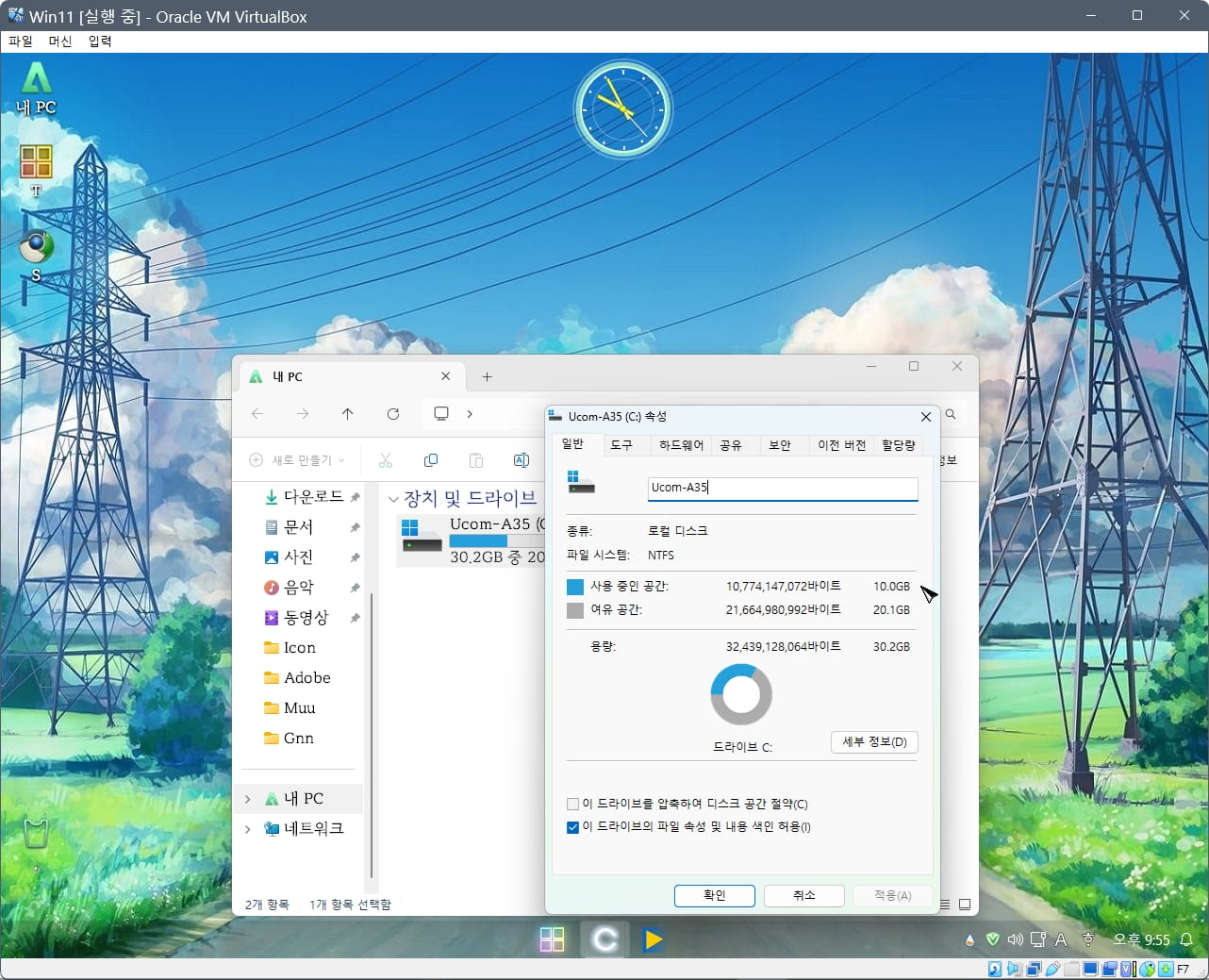Switch to large icons view in Explorer status bar
This screenshot has height=980, width=1209.
coord(965,905)
